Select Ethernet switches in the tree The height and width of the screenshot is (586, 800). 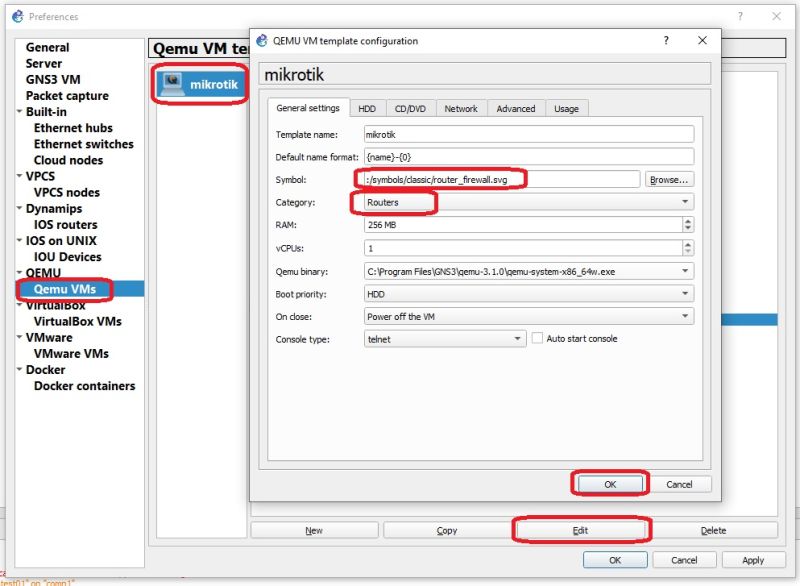pos(84,144)
